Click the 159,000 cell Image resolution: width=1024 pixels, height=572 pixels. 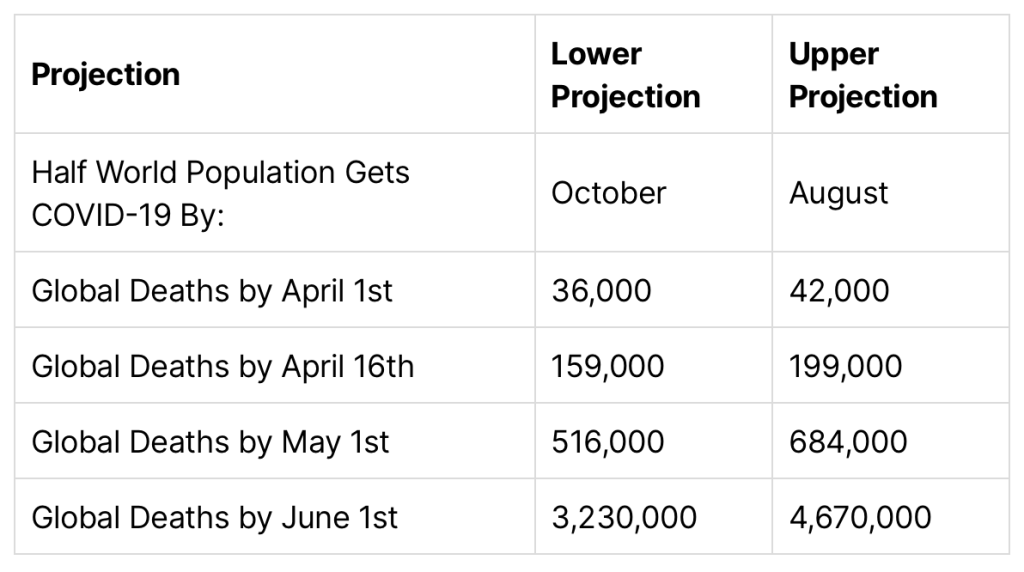(x=607, y=366)
